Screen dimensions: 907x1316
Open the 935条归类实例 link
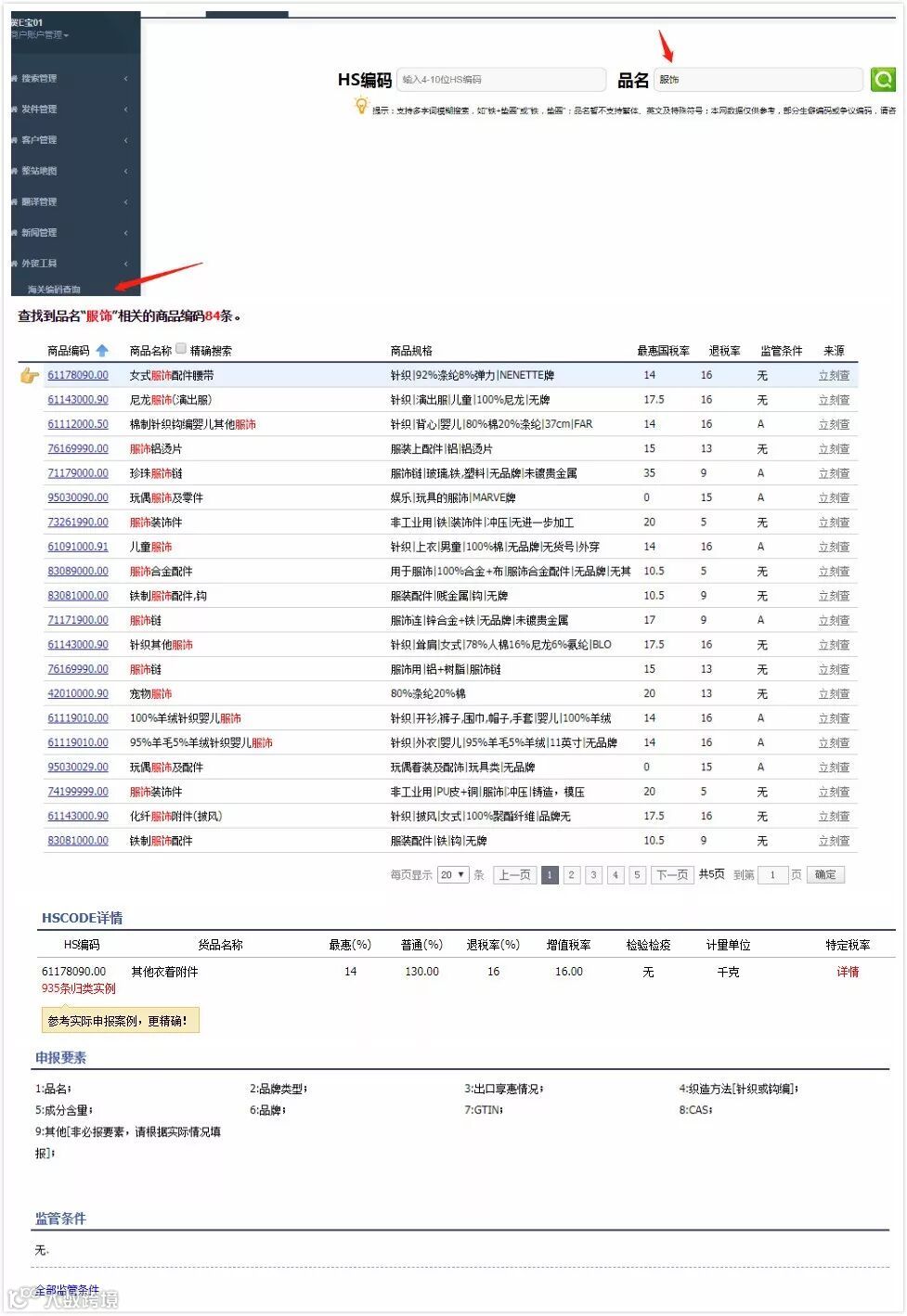click(79, 989)
